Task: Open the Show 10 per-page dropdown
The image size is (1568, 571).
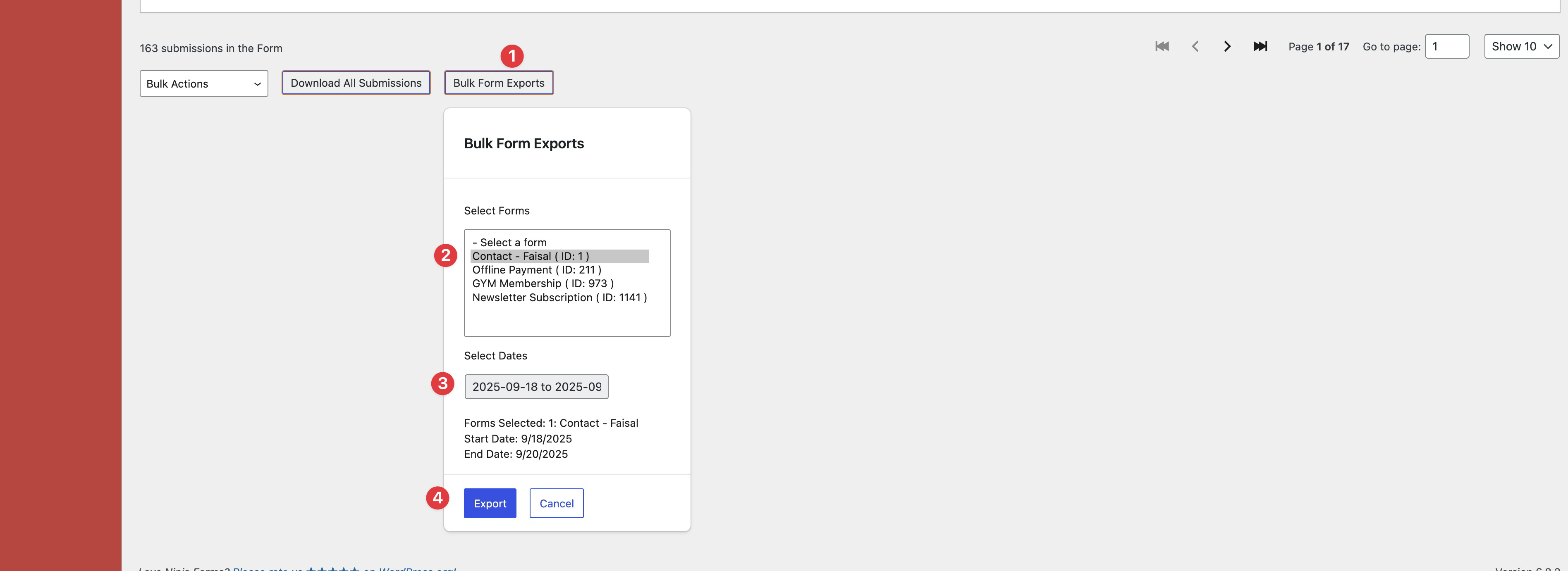Action: [x=1521, y=46]
